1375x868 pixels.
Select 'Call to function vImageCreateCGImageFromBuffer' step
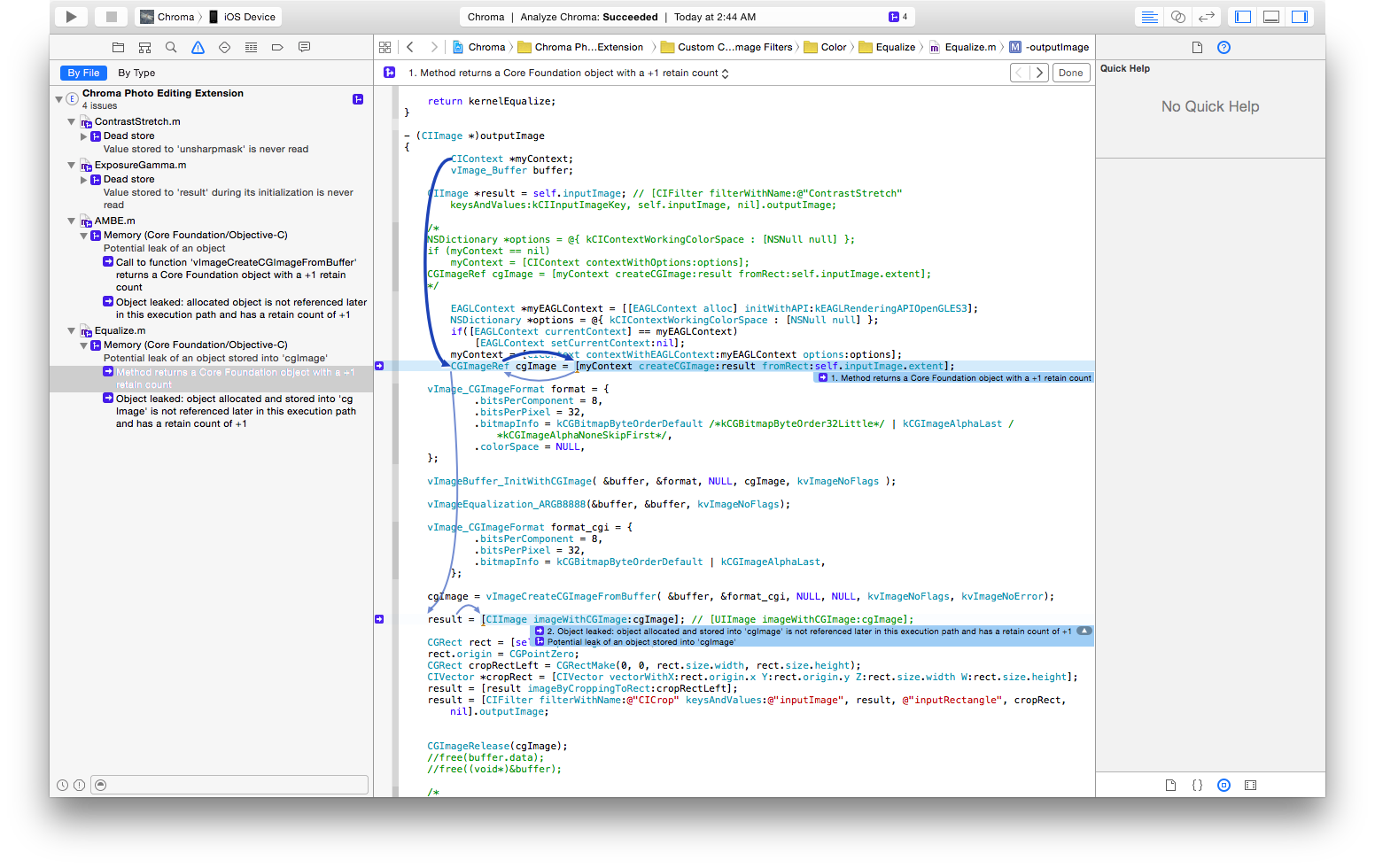pos(230,275)
